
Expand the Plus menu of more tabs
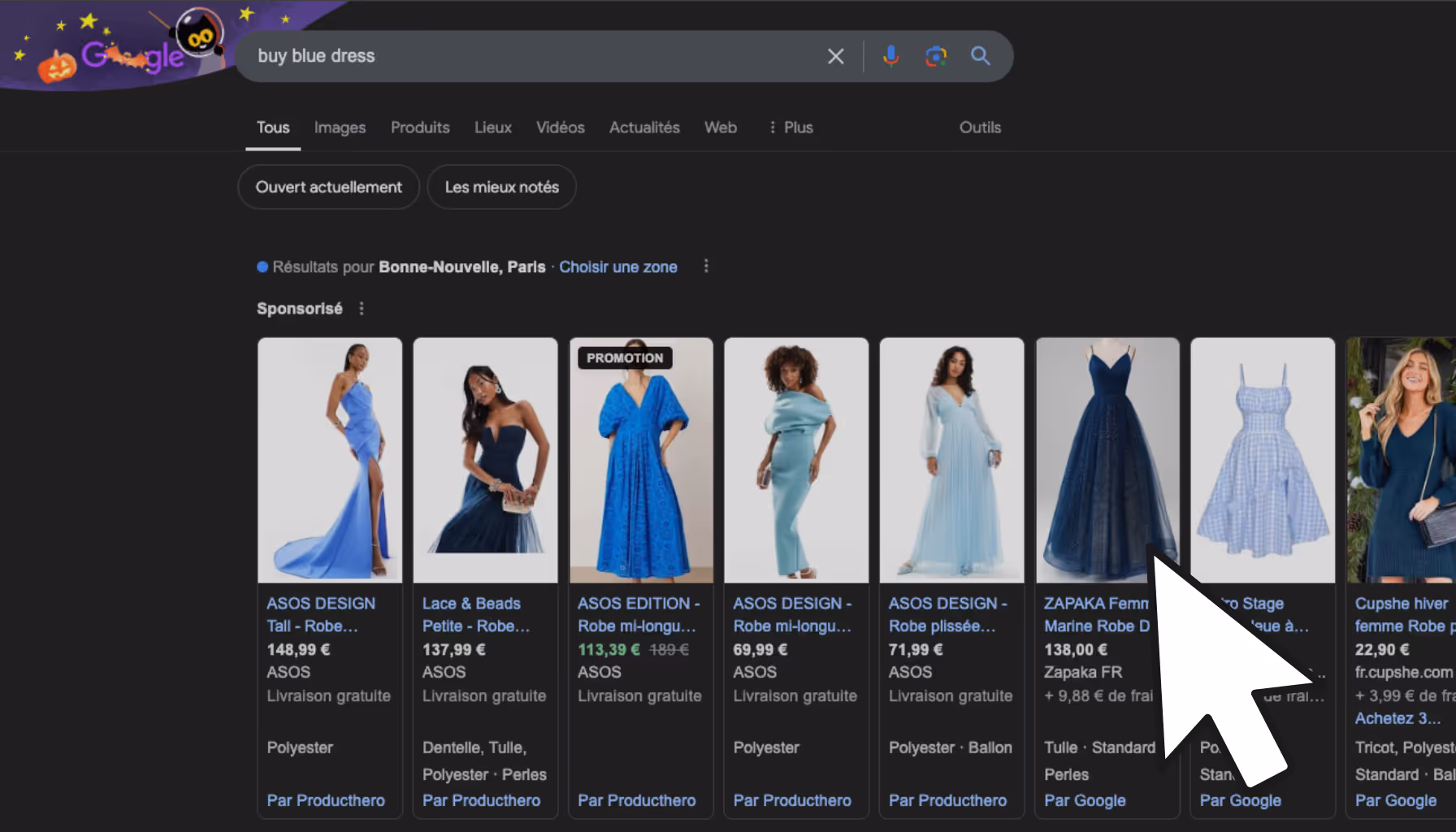point(791,128)
